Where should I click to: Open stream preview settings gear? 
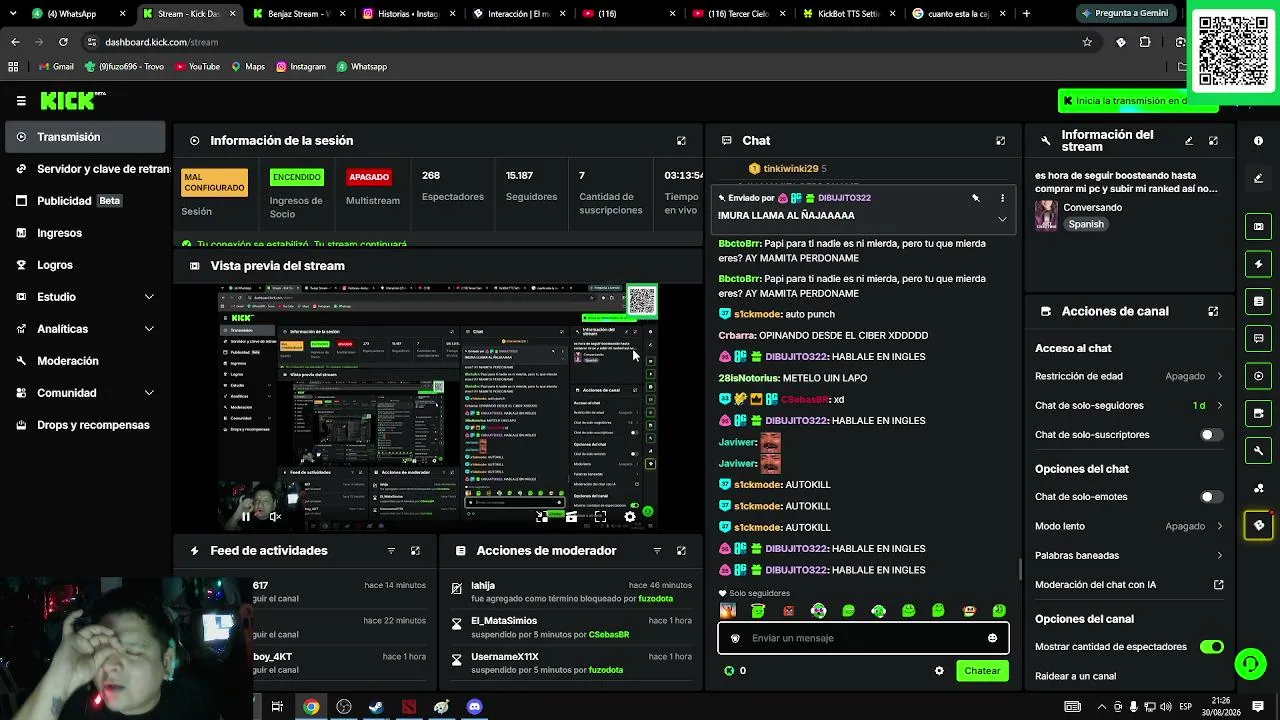[x=630, y=517]
